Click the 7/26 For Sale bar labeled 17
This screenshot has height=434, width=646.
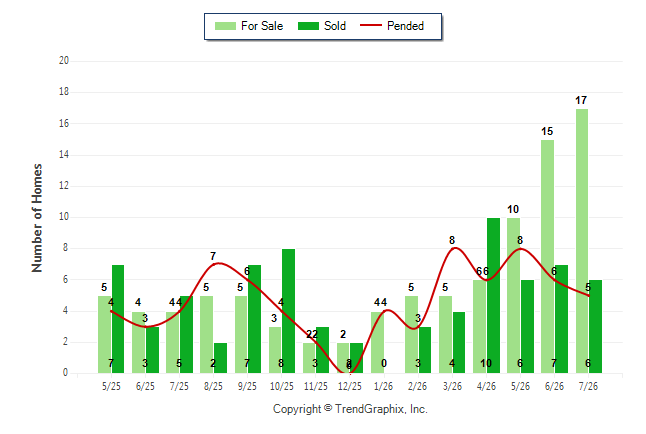[582, 241]
